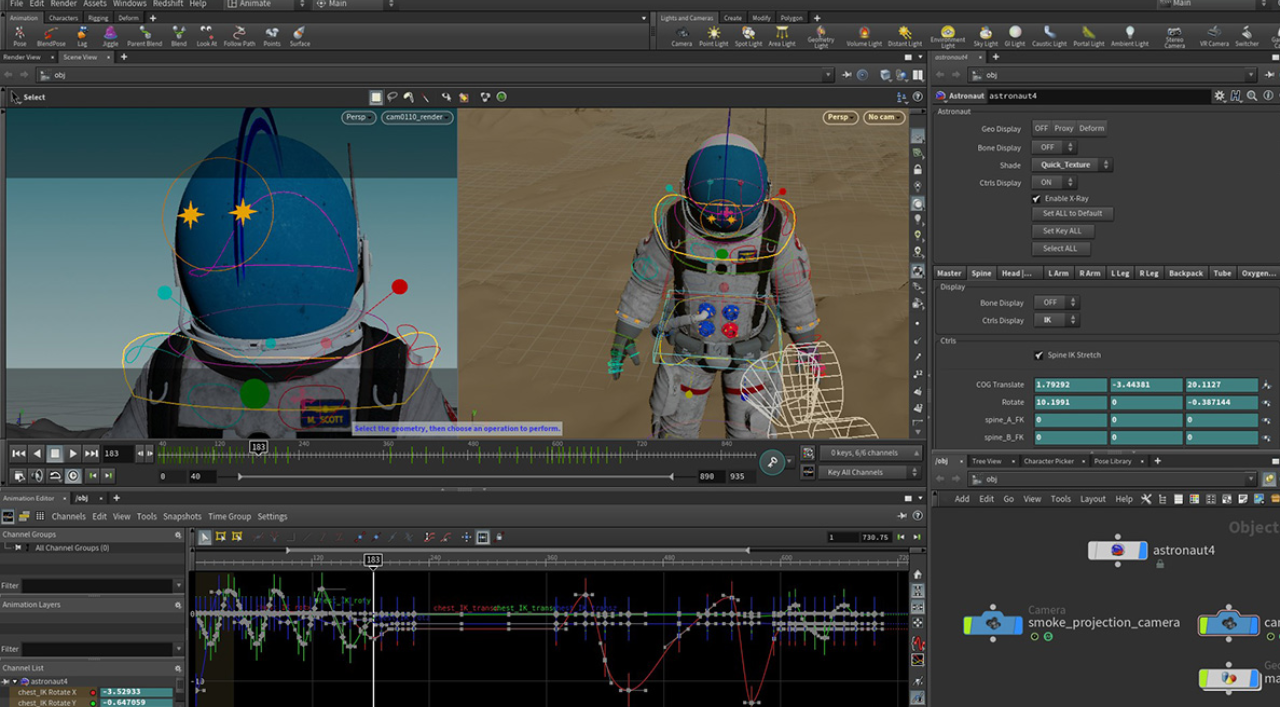Click the Camera shelf tool
Viewport: 1280px width, 720px height.
coord(681,36)
